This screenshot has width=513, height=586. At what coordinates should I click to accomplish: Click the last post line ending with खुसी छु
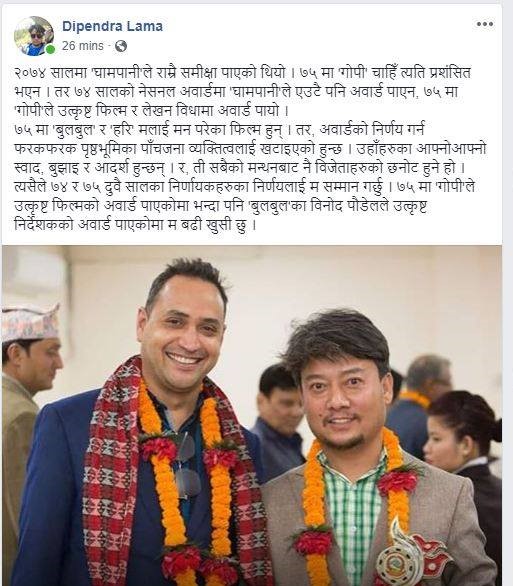(x=136, y=225)
